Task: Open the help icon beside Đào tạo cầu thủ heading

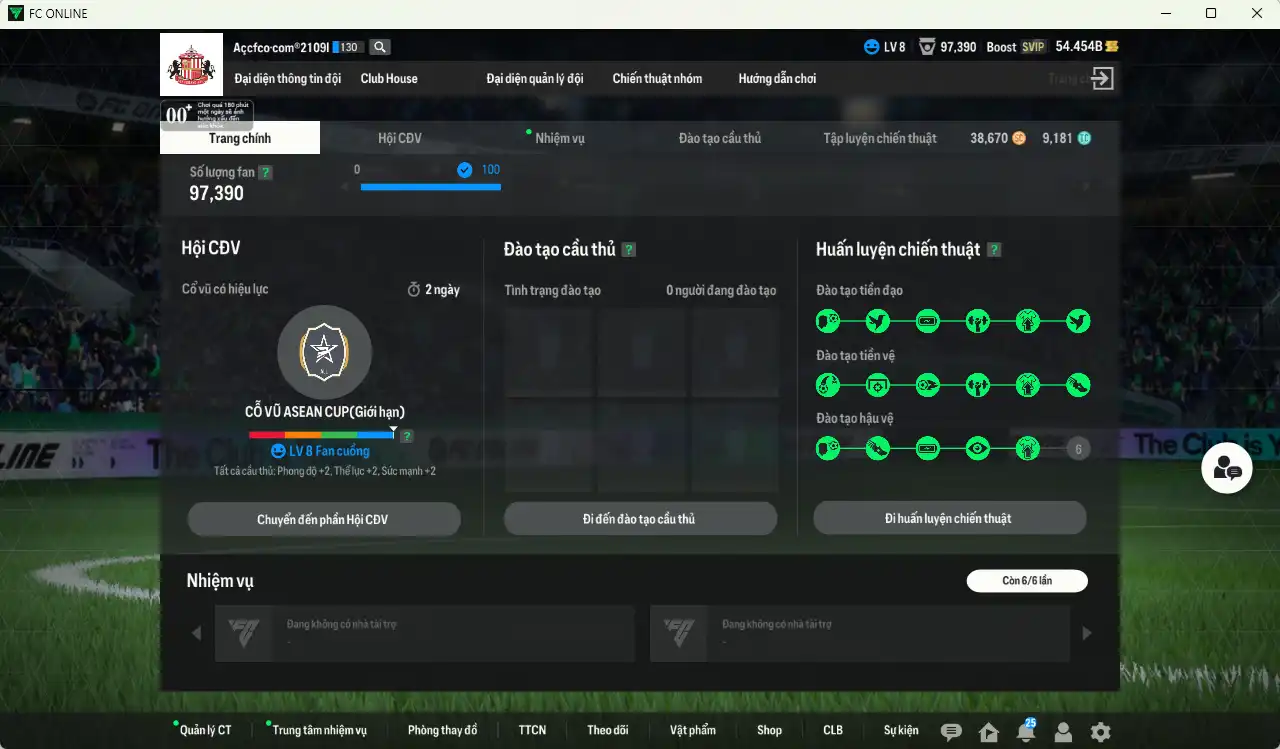Action: point(628,250)
